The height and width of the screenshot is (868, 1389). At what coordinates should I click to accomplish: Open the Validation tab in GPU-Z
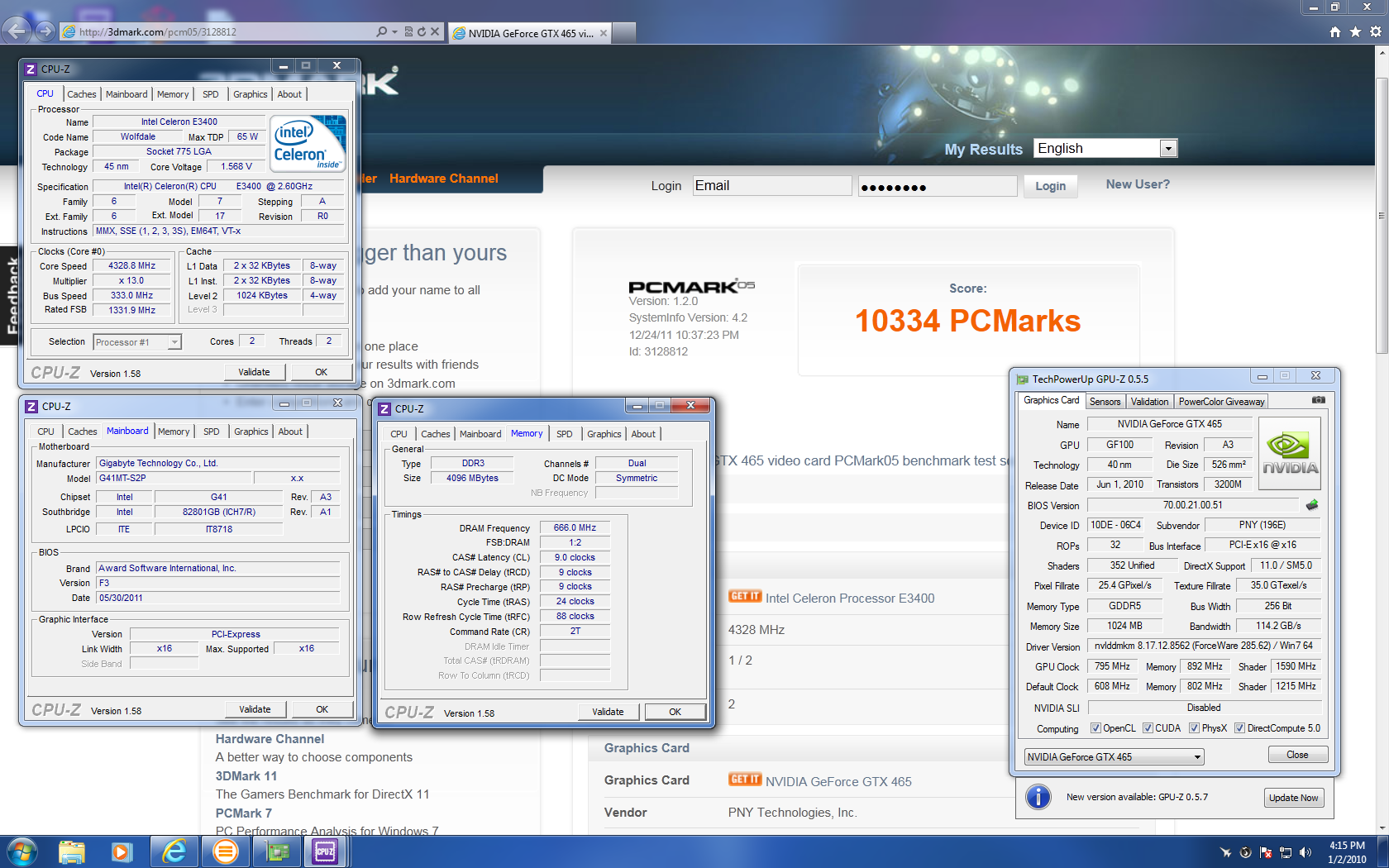1149,402
